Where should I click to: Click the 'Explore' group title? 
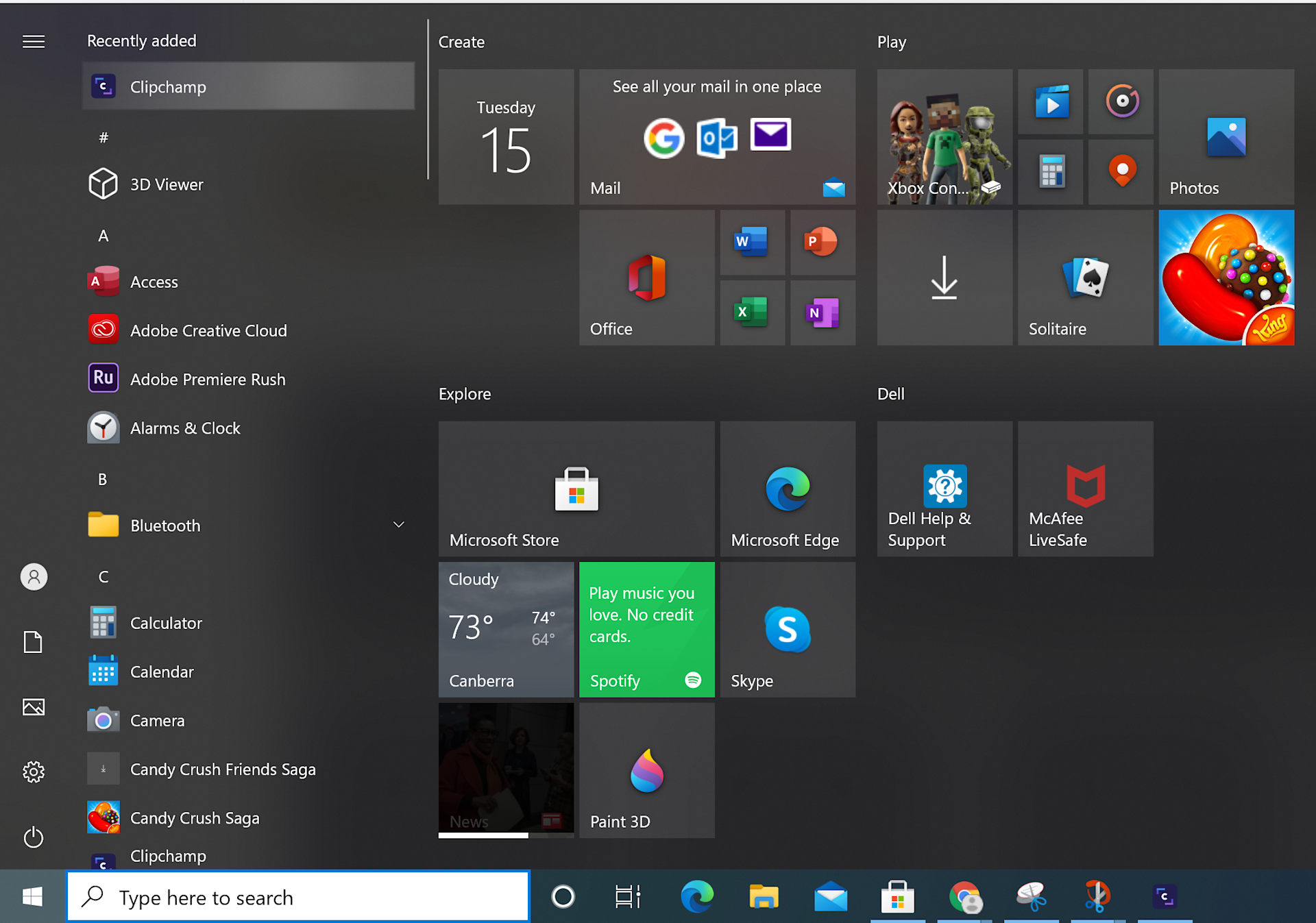click(465, 394)
